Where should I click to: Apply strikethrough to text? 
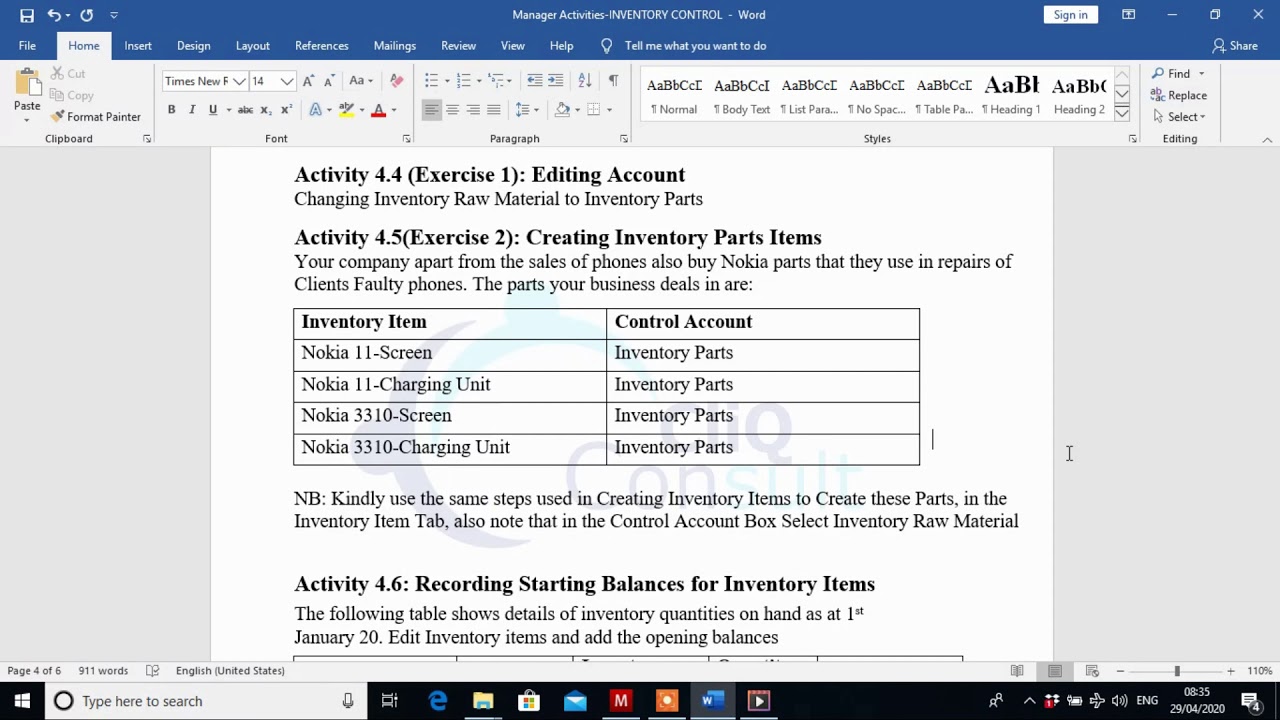click(x=245, y=110)
